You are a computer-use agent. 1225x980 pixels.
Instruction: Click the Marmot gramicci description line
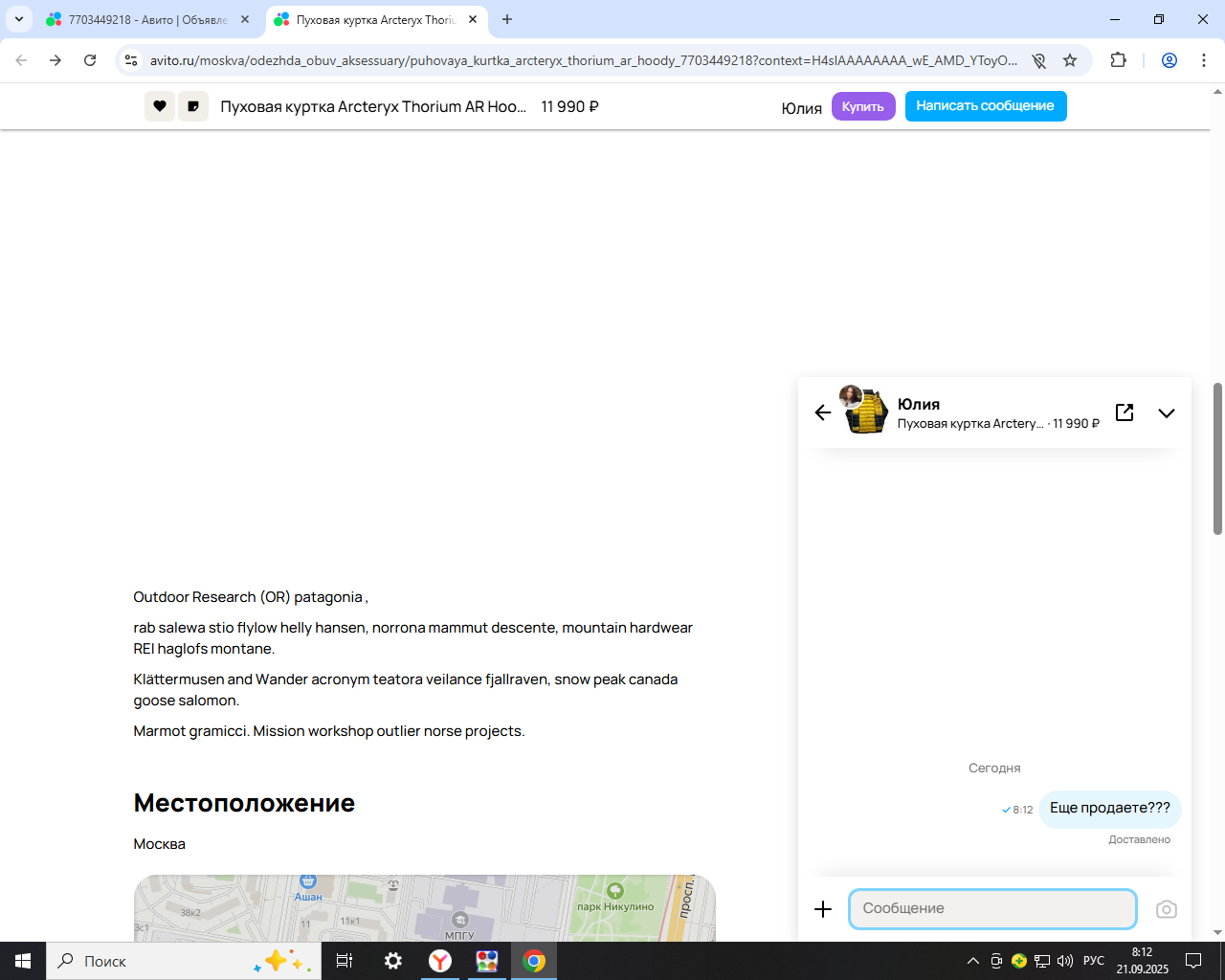(x=329, y=731)
